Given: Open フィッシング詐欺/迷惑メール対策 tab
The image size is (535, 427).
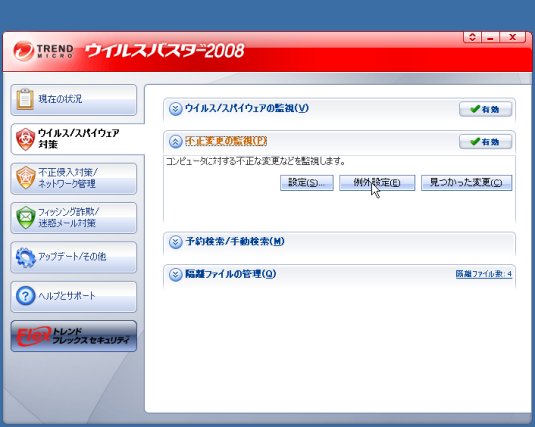Looking at the screenshot, I should (x=74, y=218).
